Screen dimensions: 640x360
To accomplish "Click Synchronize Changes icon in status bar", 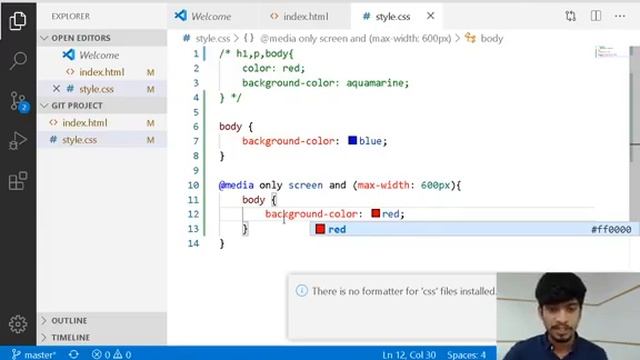I will tap(73, 354).
